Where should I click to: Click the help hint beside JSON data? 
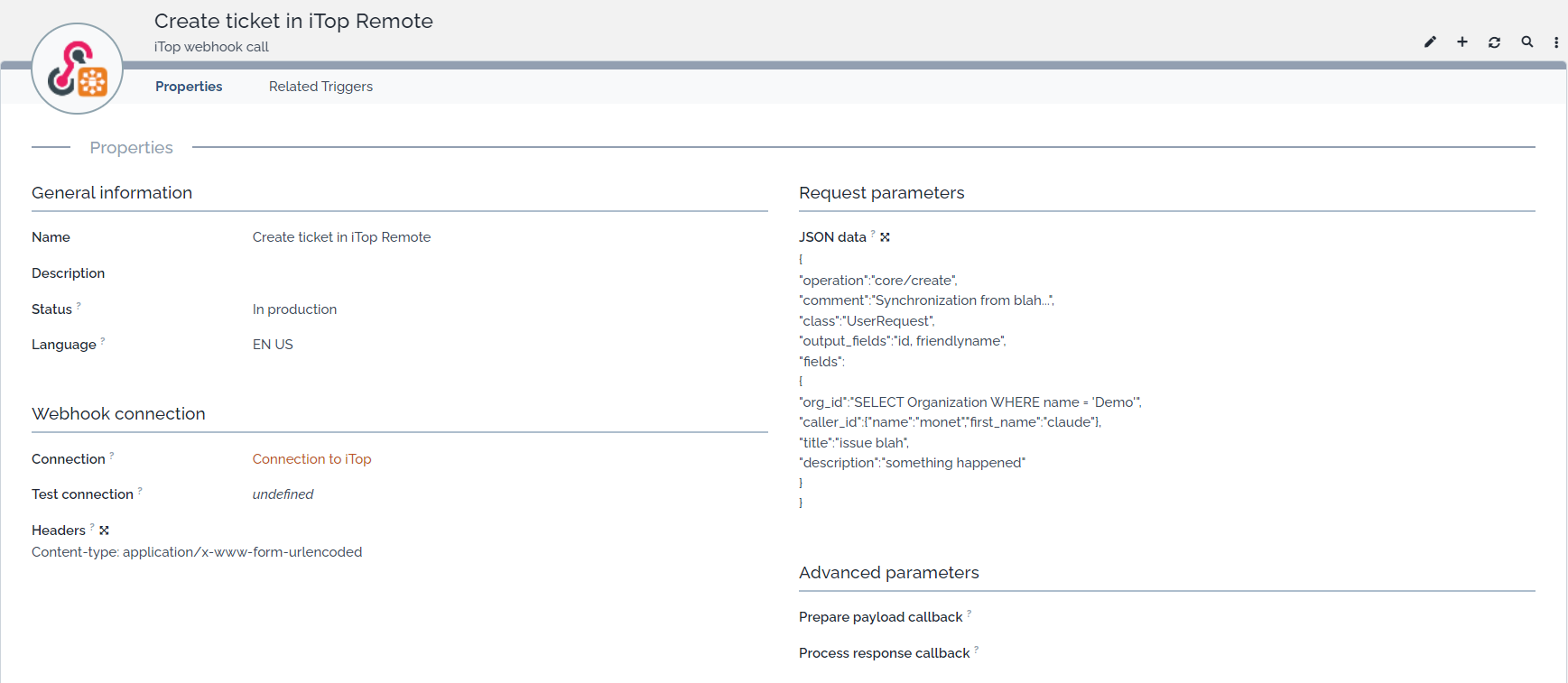click(x=873, y=234)
